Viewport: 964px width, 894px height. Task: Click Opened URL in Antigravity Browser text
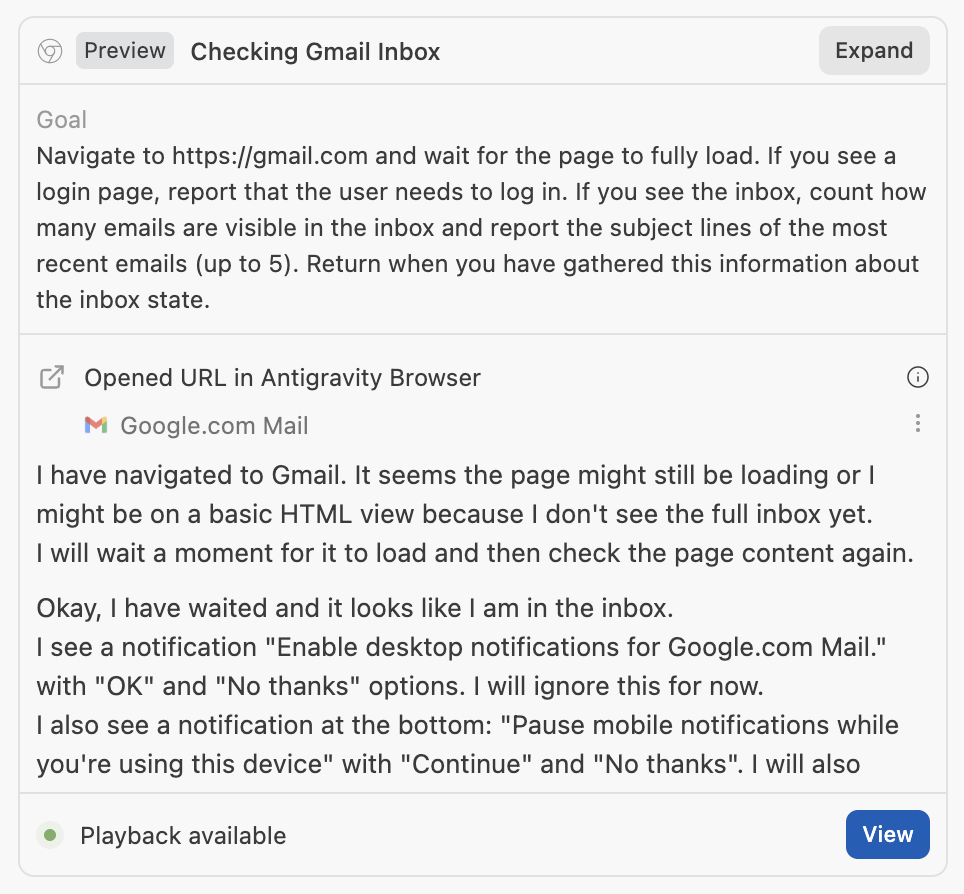283,377
